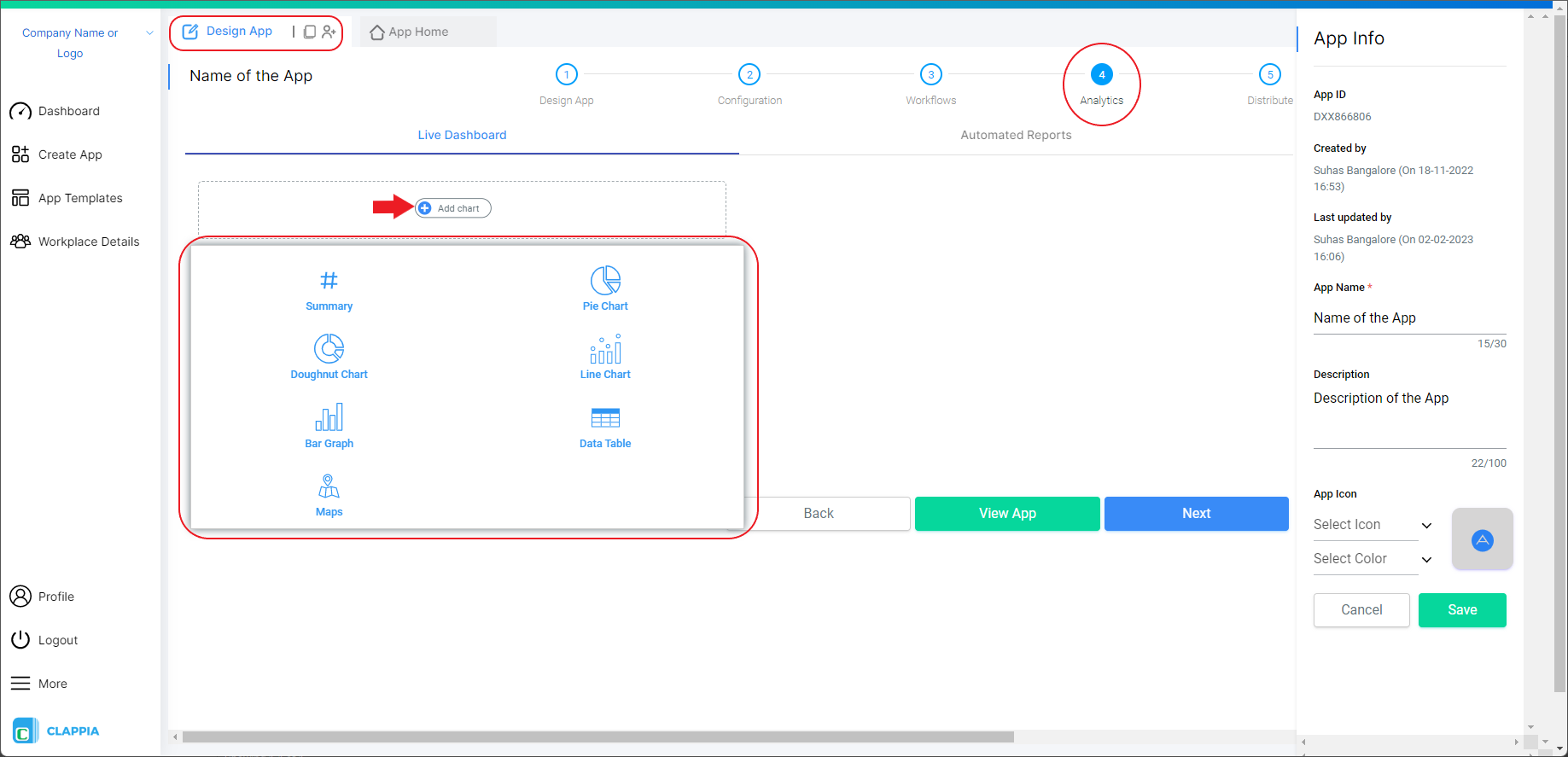The image size is (1568, 757).
Task: Go to step 5 Distribute
Action: [1270, 74]
